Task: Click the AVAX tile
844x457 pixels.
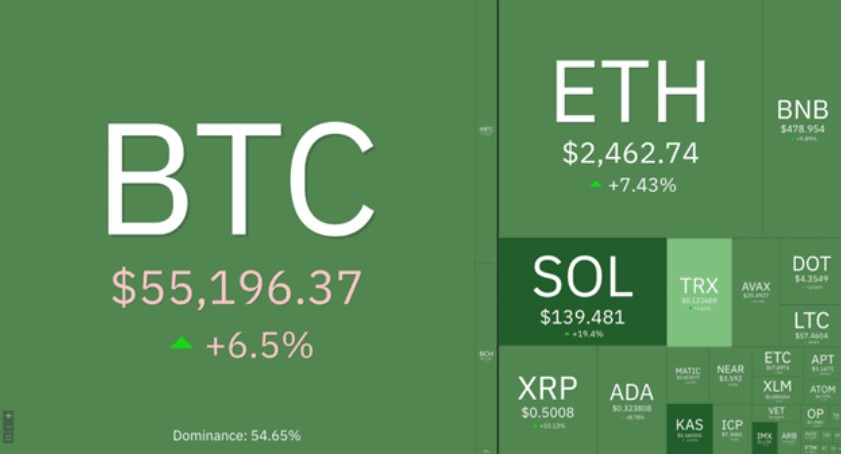Action: pos(756,292)
